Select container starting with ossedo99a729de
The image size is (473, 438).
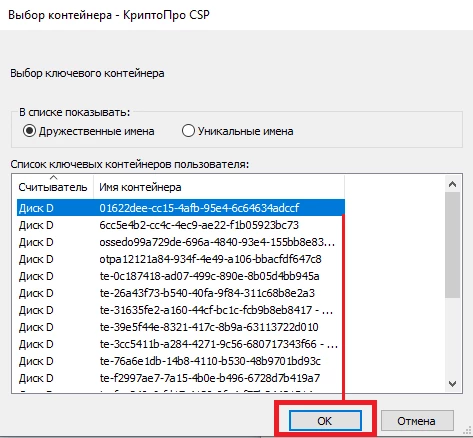(181, 242)
